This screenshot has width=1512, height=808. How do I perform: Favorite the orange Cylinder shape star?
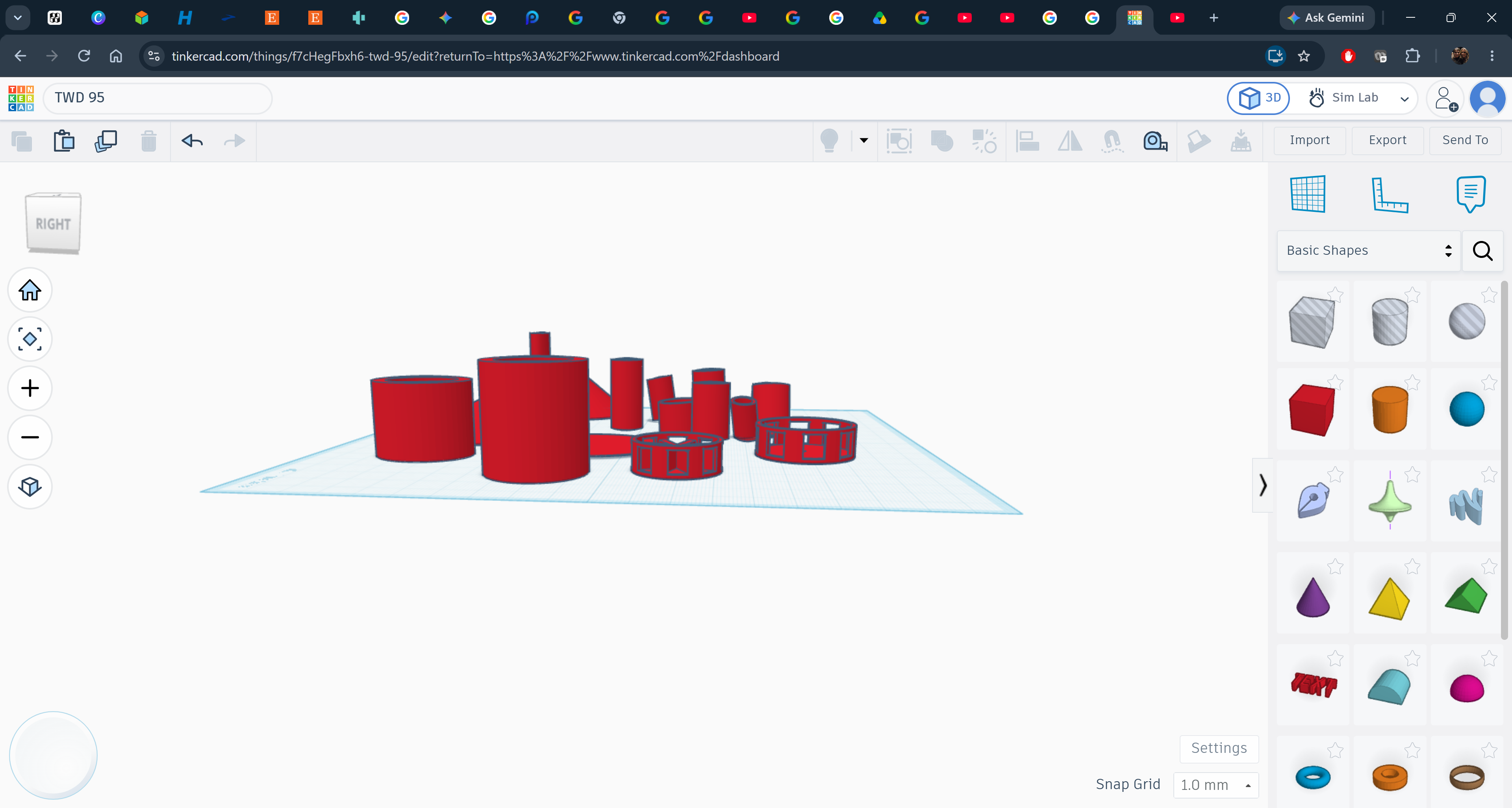[x=1412, y=383]
